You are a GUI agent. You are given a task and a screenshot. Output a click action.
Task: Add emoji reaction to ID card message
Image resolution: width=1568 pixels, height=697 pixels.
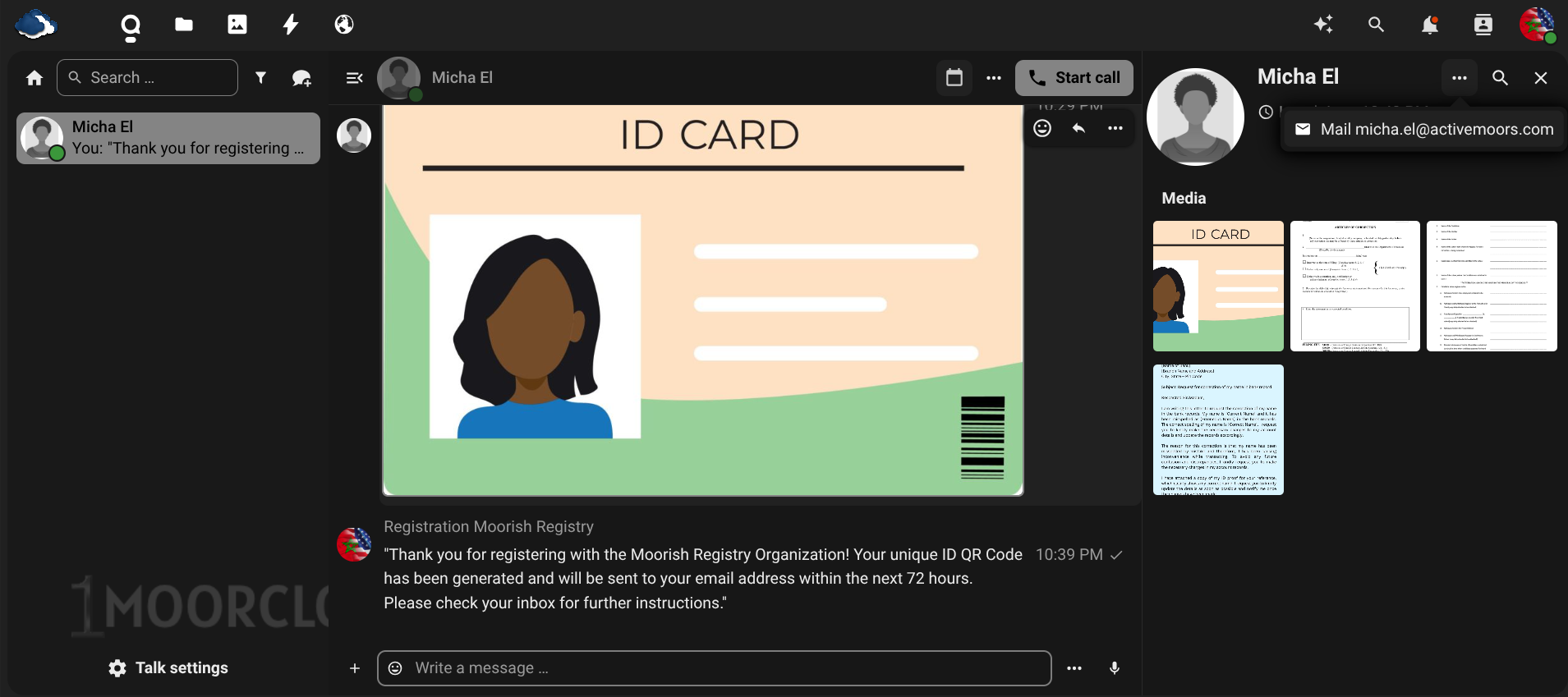pos(1042,128)
